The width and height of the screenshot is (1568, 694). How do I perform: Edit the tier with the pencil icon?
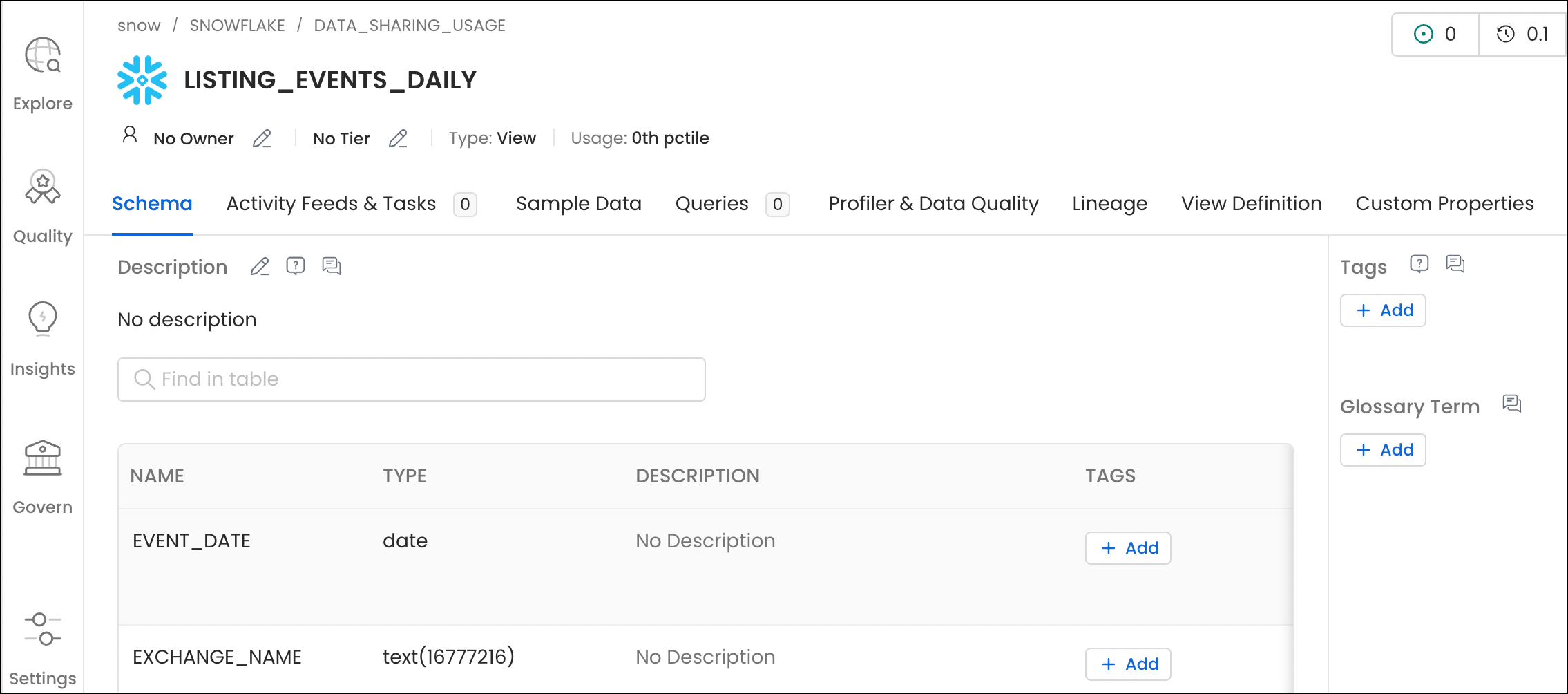click(398, 139)
